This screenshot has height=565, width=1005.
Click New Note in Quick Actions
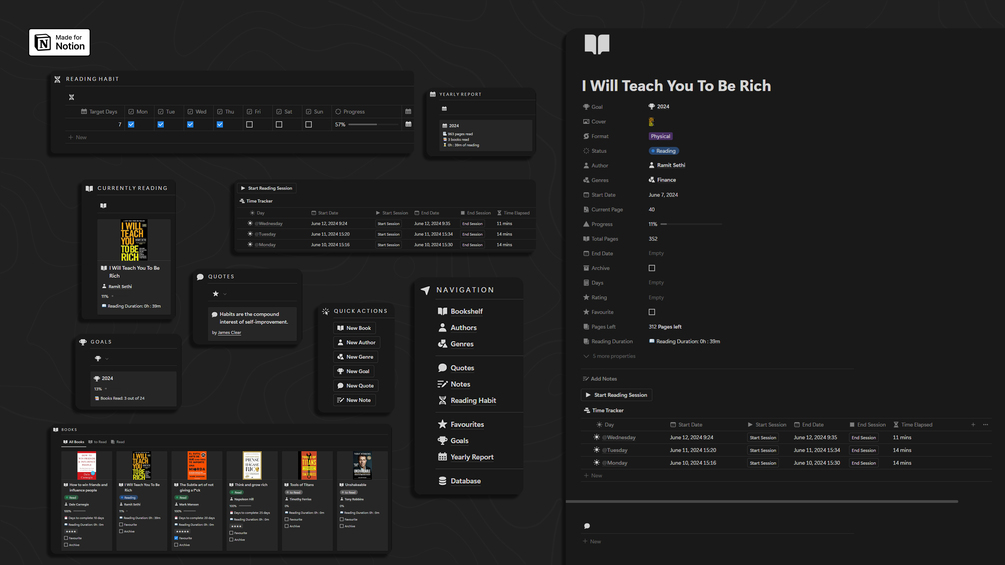click(354, 400)
